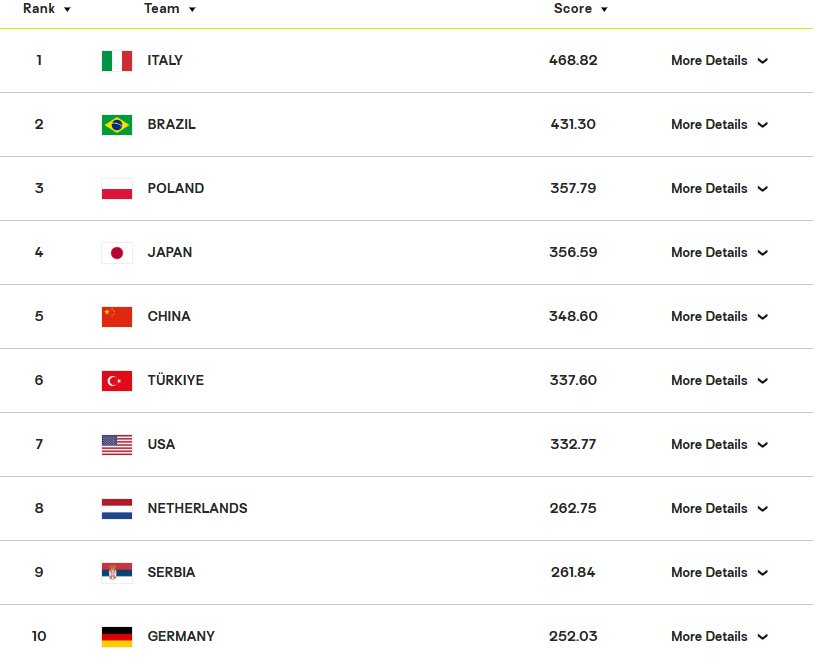Image resolution: width=813 pixels, height=658 pixels.
Task: Expand More Details for Italy
Action: (719, 61)
